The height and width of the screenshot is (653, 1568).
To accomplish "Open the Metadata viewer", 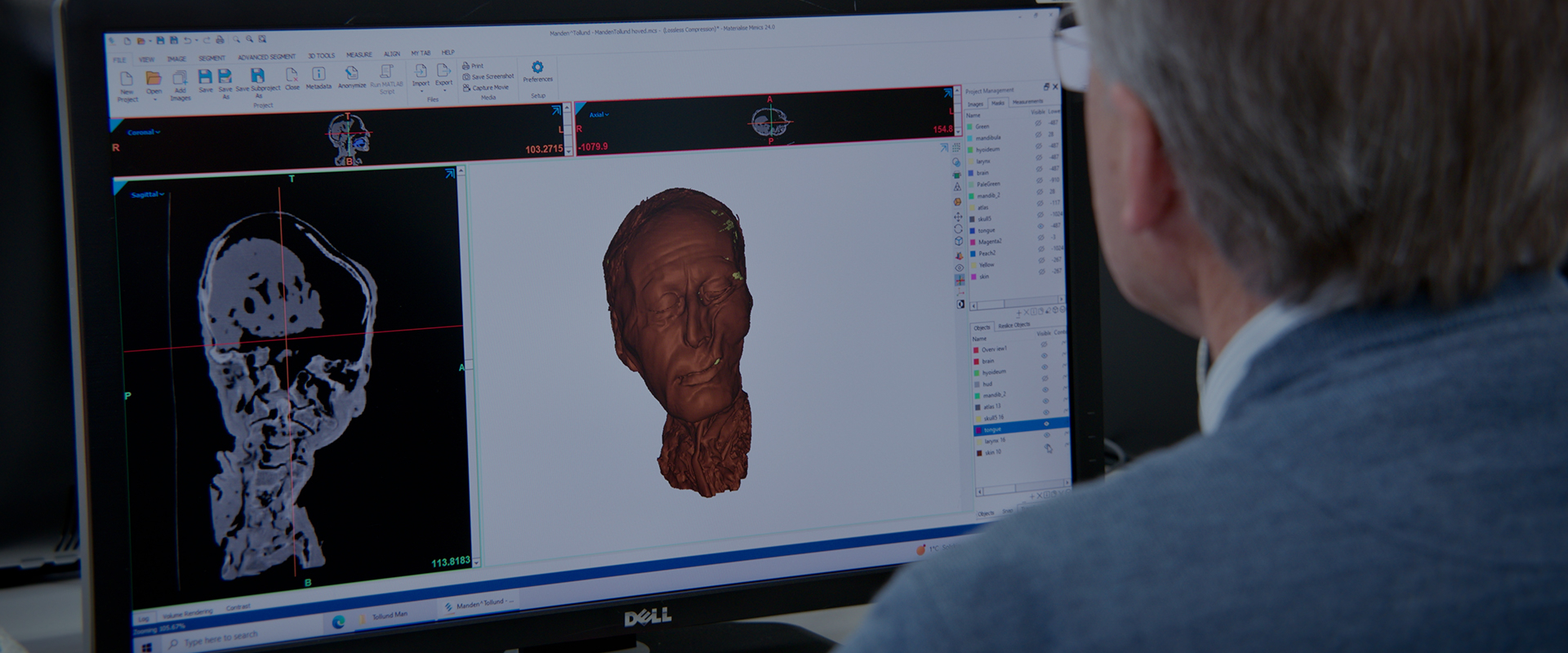I will 318,74.
